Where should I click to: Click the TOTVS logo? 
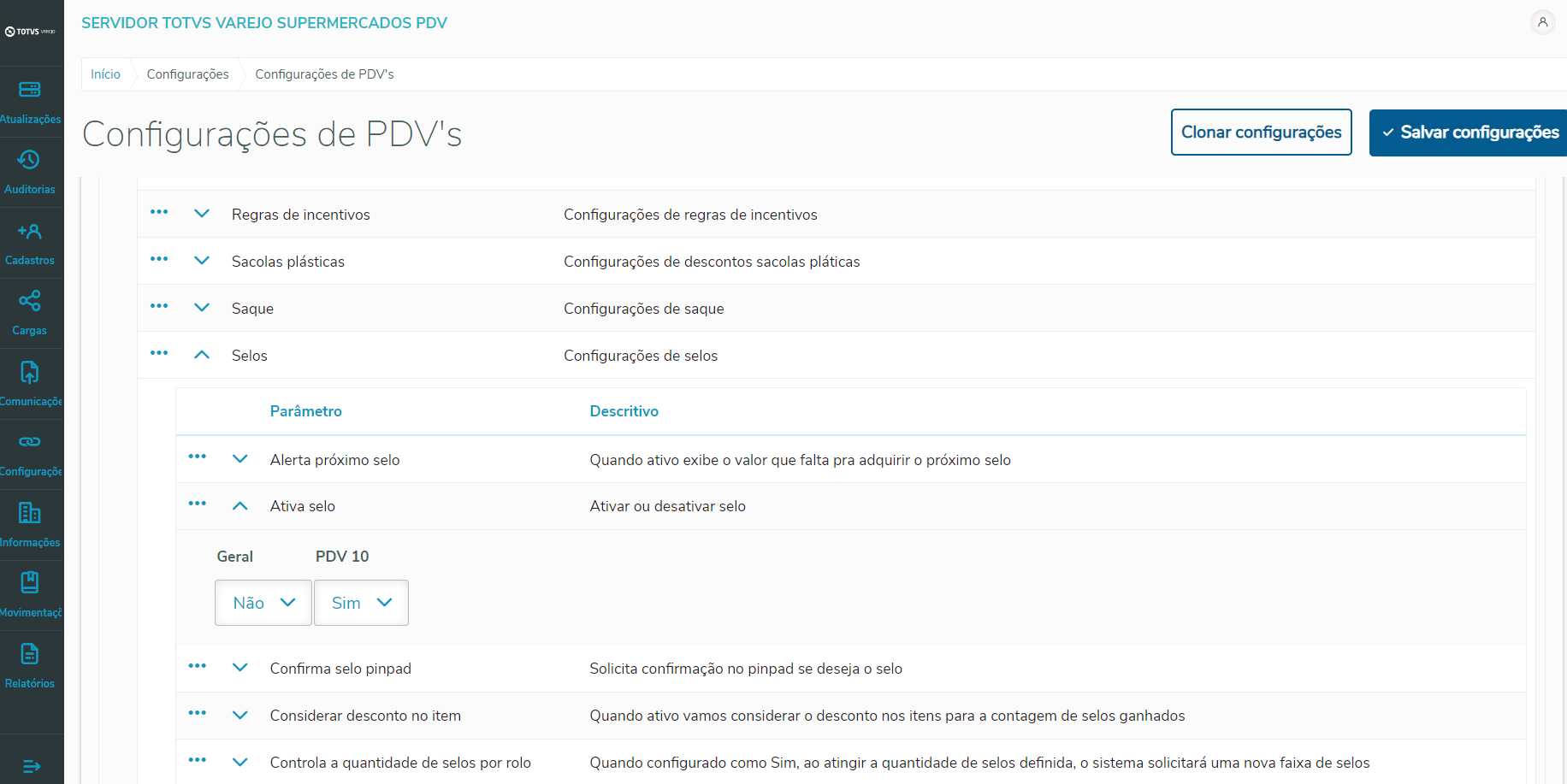coord(31,32)
